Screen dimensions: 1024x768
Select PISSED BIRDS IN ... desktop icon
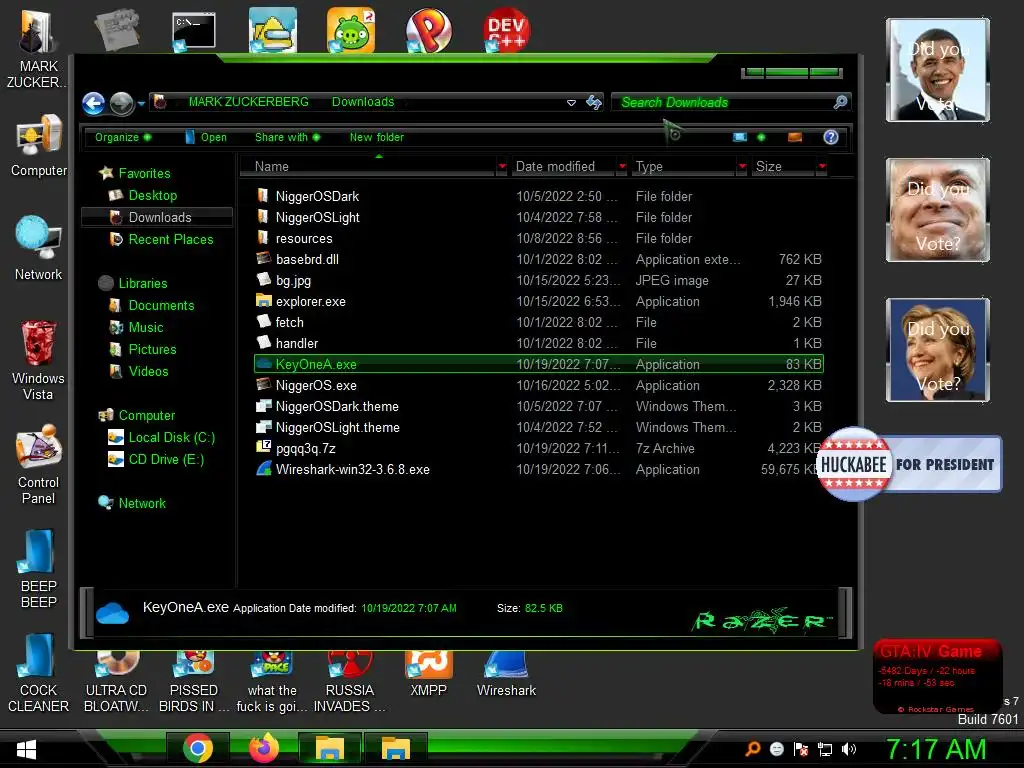coord(194,682)
